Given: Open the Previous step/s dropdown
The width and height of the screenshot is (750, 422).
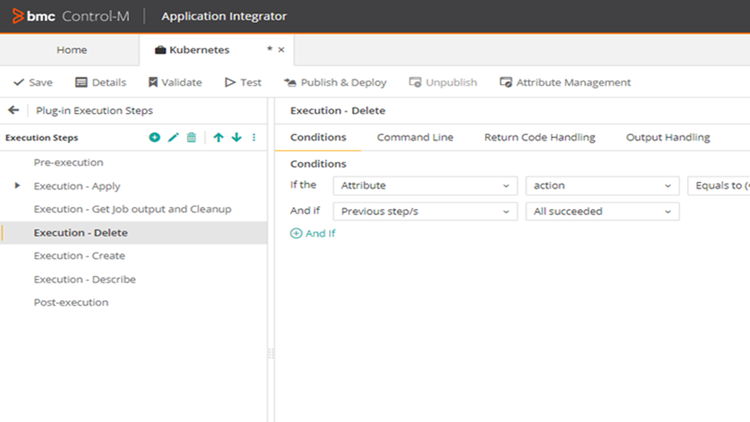Looking at the screenshot, I should click(425, 211).
